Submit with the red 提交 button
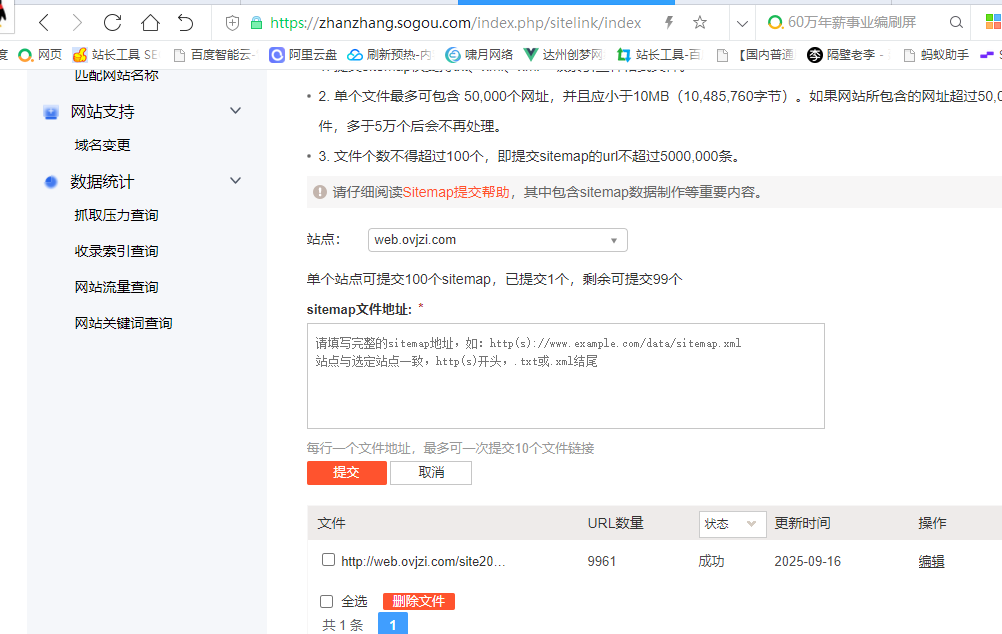This screenshot has height=634, width=1002. point(346,472)
